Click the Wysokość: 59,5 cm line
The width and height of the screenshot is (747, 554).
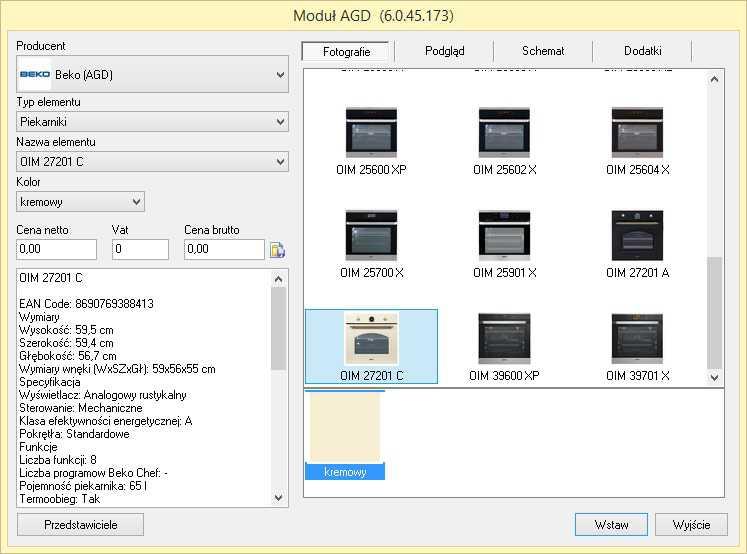click(66, 330)
